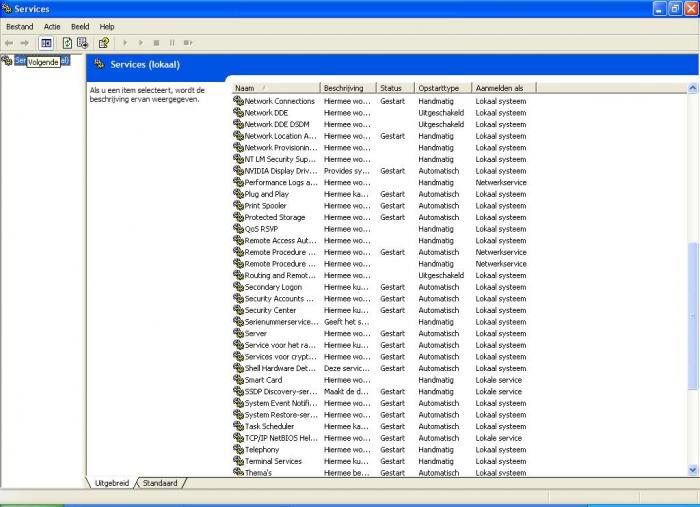Click the Back arrow toolbar icon
This screenshot has height=507, width=700.
(9, 43)
